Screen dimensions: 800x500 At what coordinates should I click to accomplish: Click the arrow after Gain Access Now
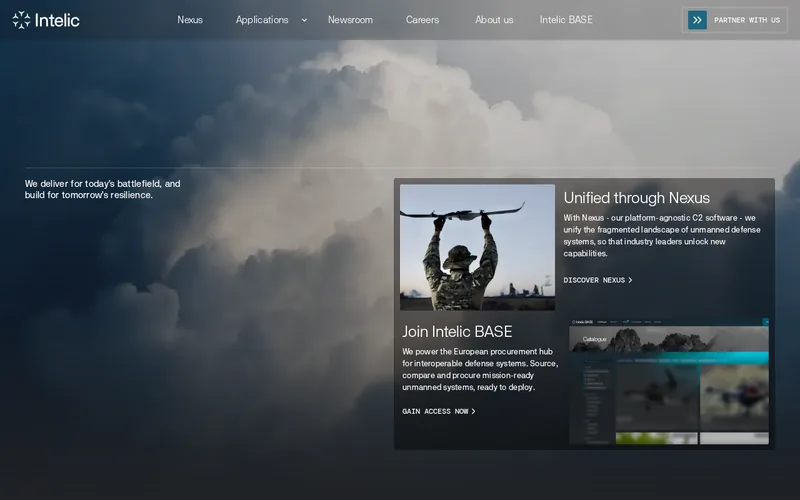[473, 411]
